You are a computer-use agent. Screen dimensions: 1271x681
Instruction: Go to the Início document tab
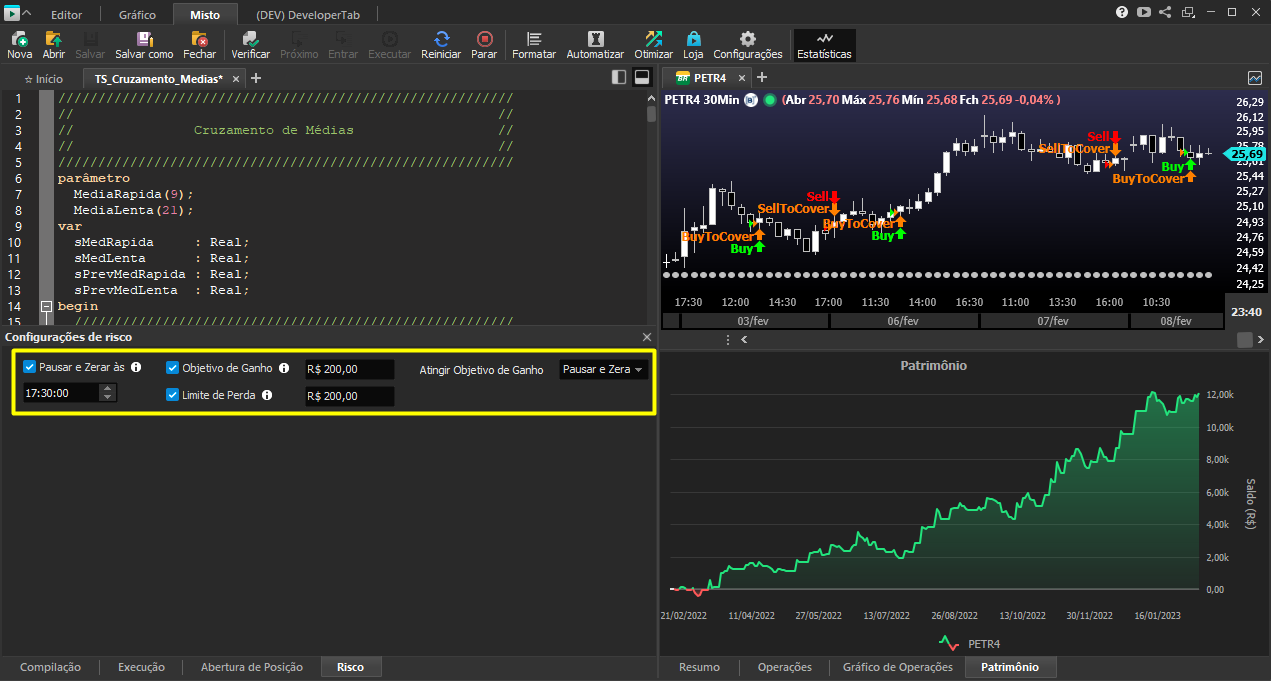44,78
